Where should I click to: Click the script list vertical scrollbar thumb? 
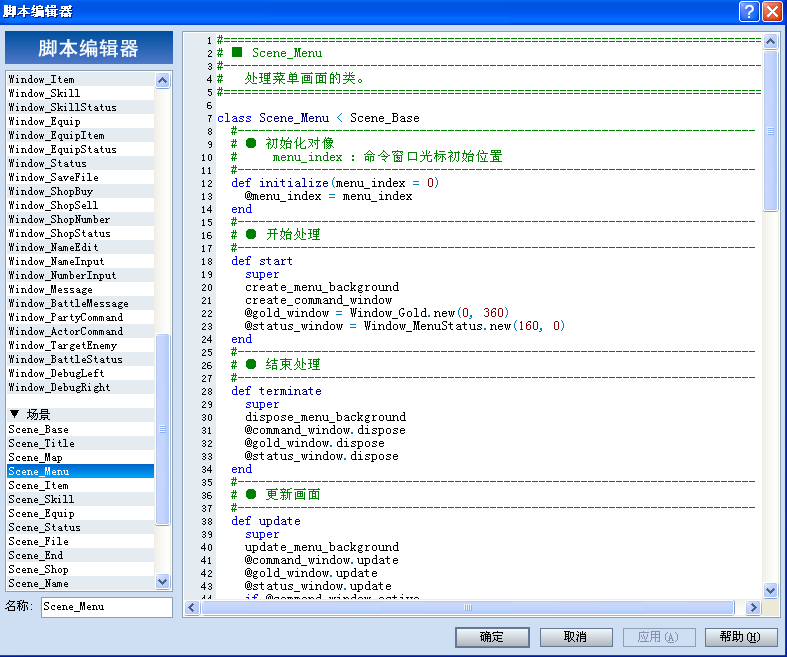click(x=162, y=429)
